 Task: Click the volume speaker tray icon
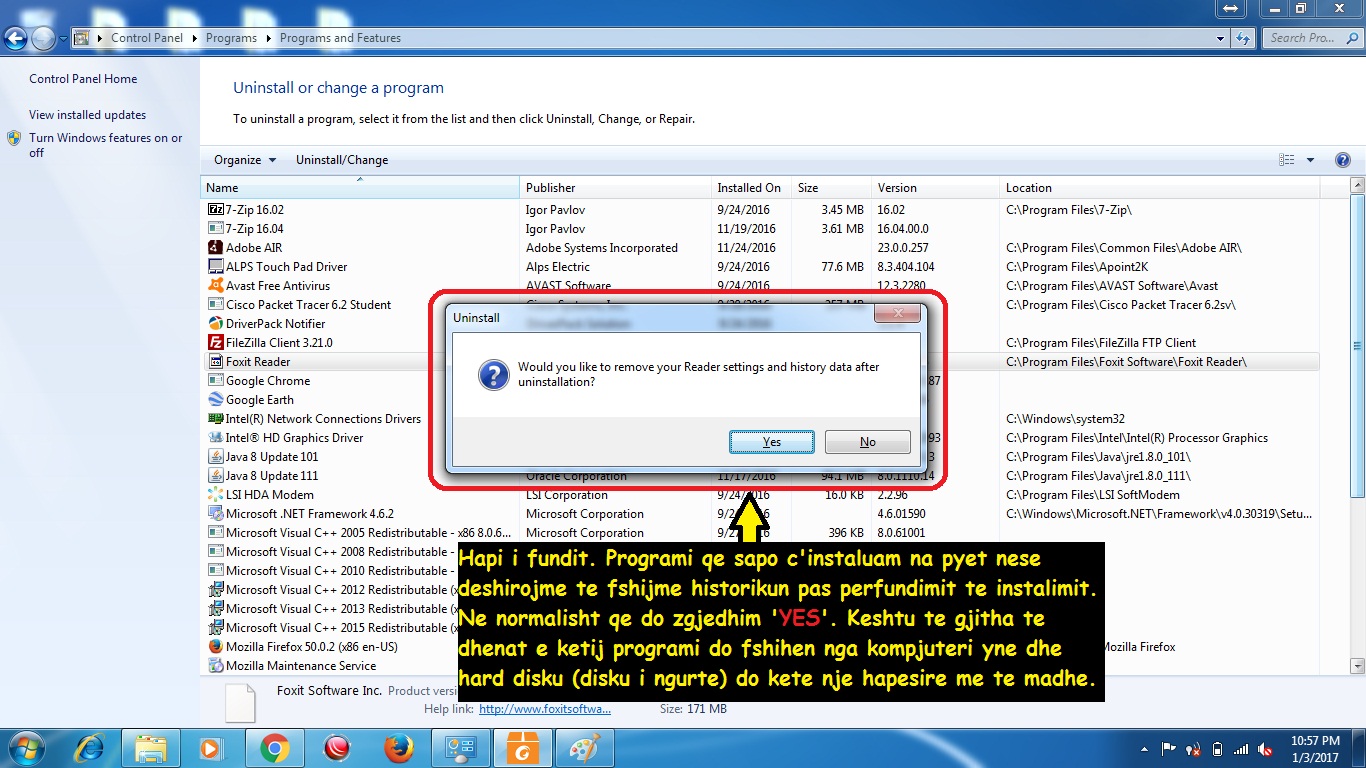(1265, 749)
